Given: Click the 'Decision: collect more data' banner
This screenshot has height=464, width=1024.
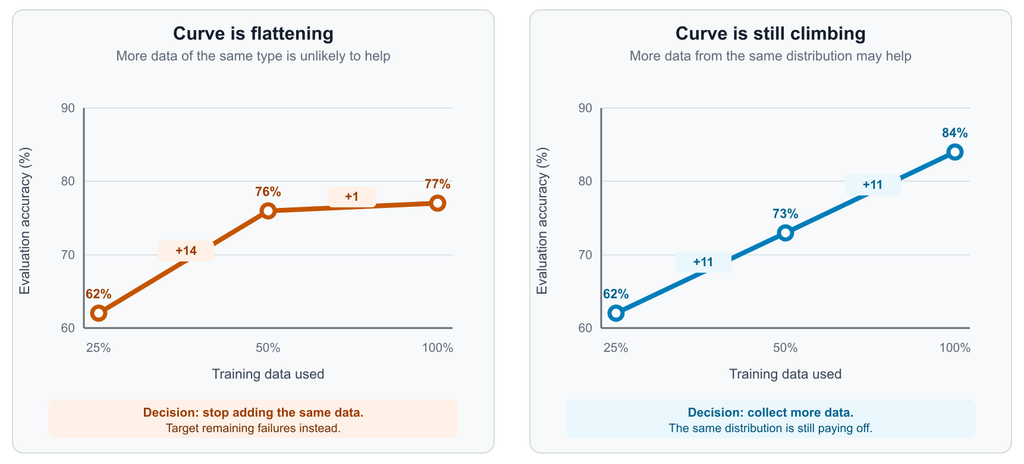Looking at the screenshot, I should point(771,418).
